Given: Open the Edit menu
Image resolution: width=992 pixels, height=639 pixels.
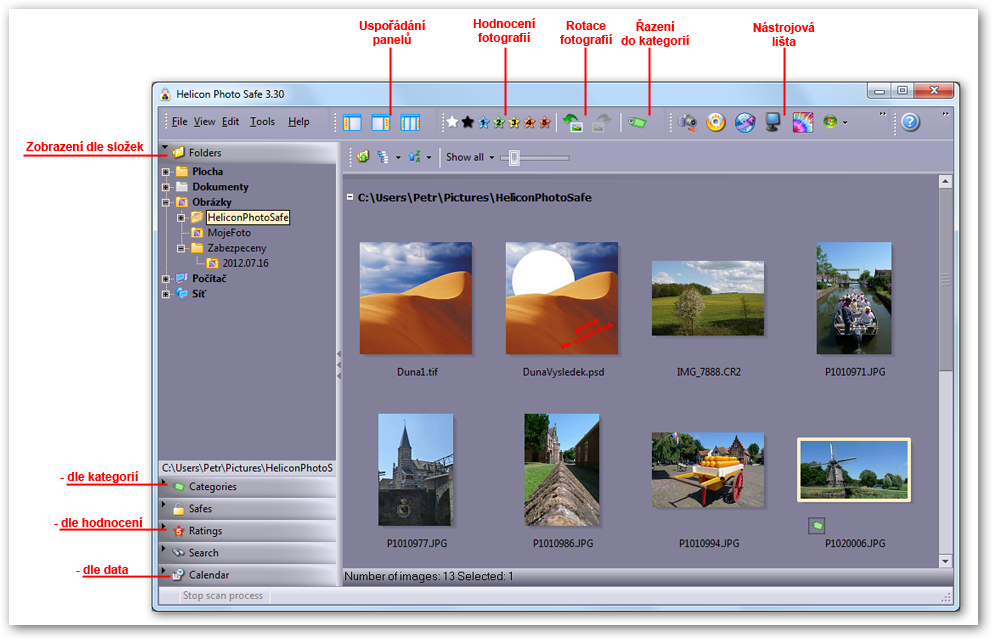Looking at the screenshot, I should pos(230,121).
